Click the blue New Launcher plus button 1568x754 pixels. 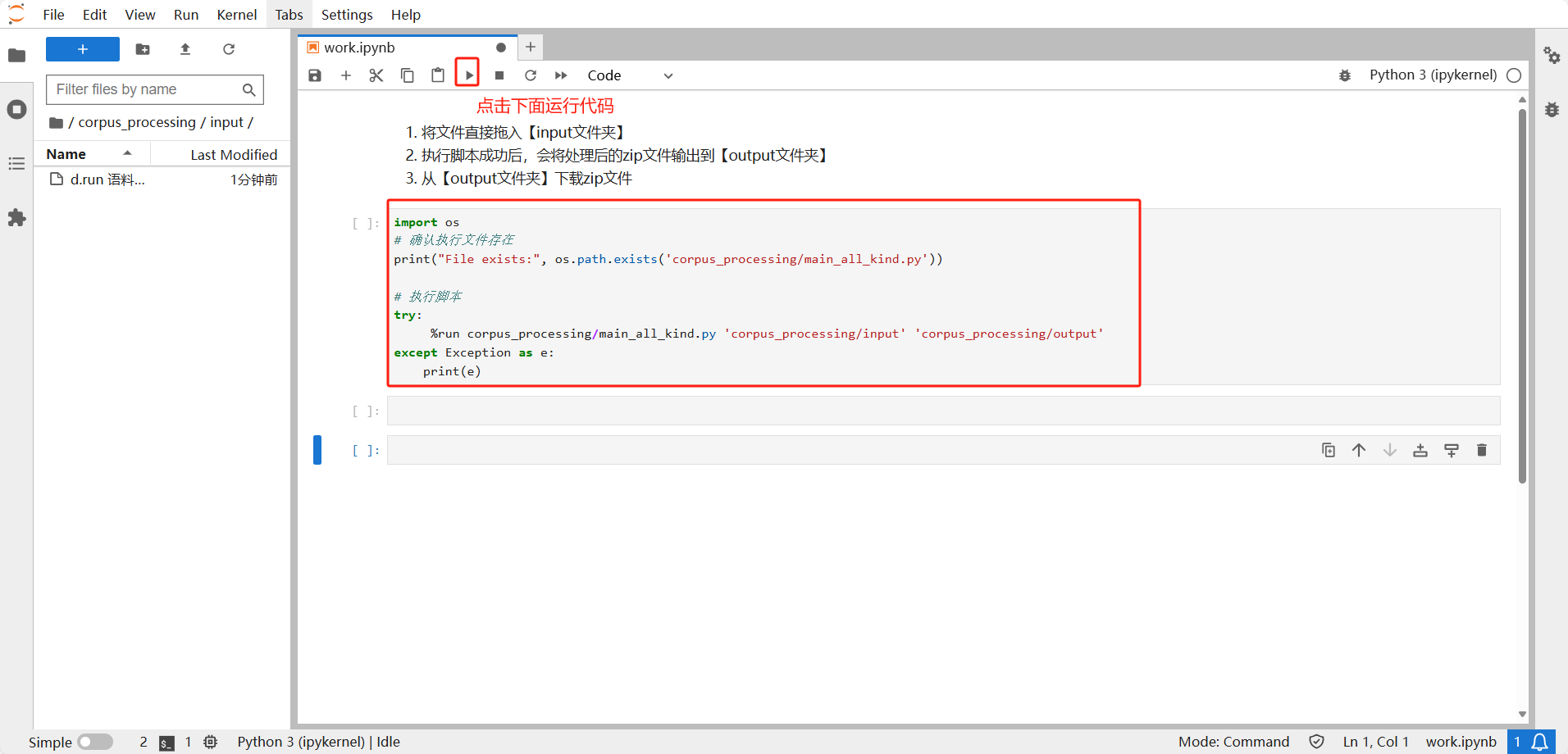[83, 49]
